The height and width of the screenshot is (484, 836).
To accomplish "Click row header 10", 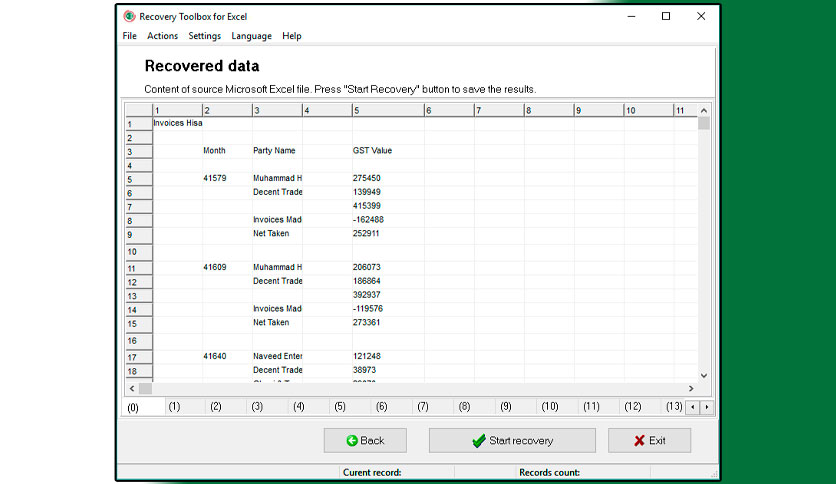I will [139, 252].
